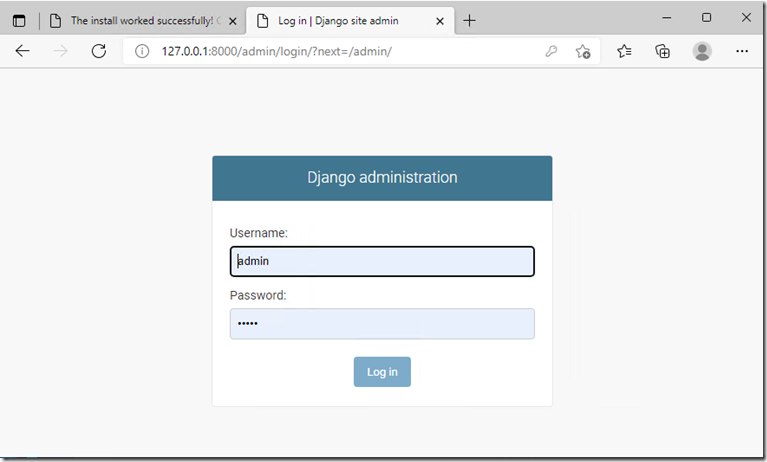Viewport: 767px width, 462px height.
Task: Submit with the Log in button
Action: click(382, 372)
